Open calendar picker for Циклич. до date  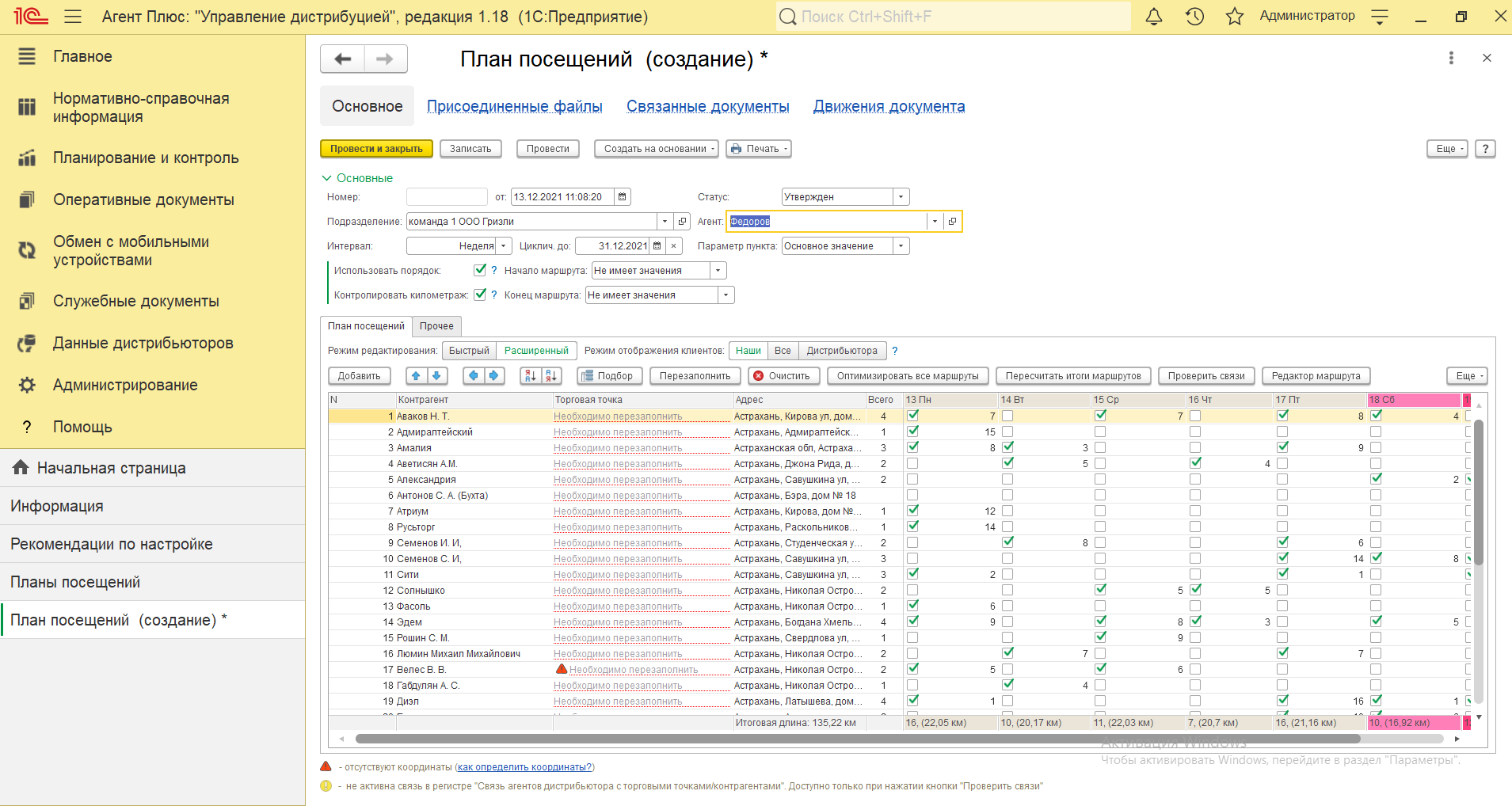pyautogui.click(x=657, y=246)
